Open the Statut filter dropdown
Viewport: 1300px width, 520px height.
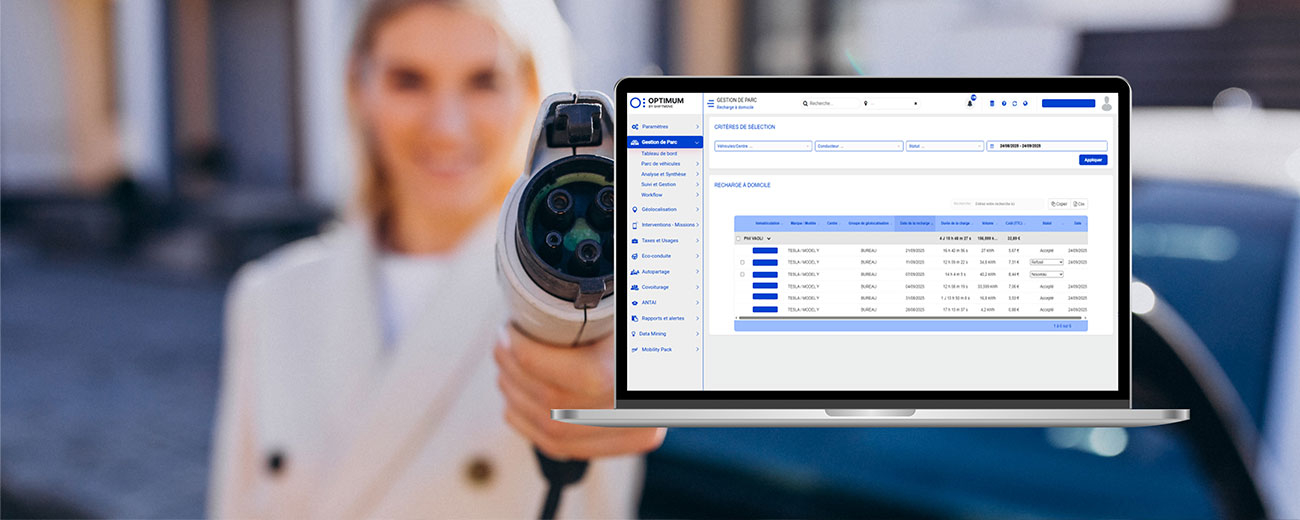(x=945, y=146)
